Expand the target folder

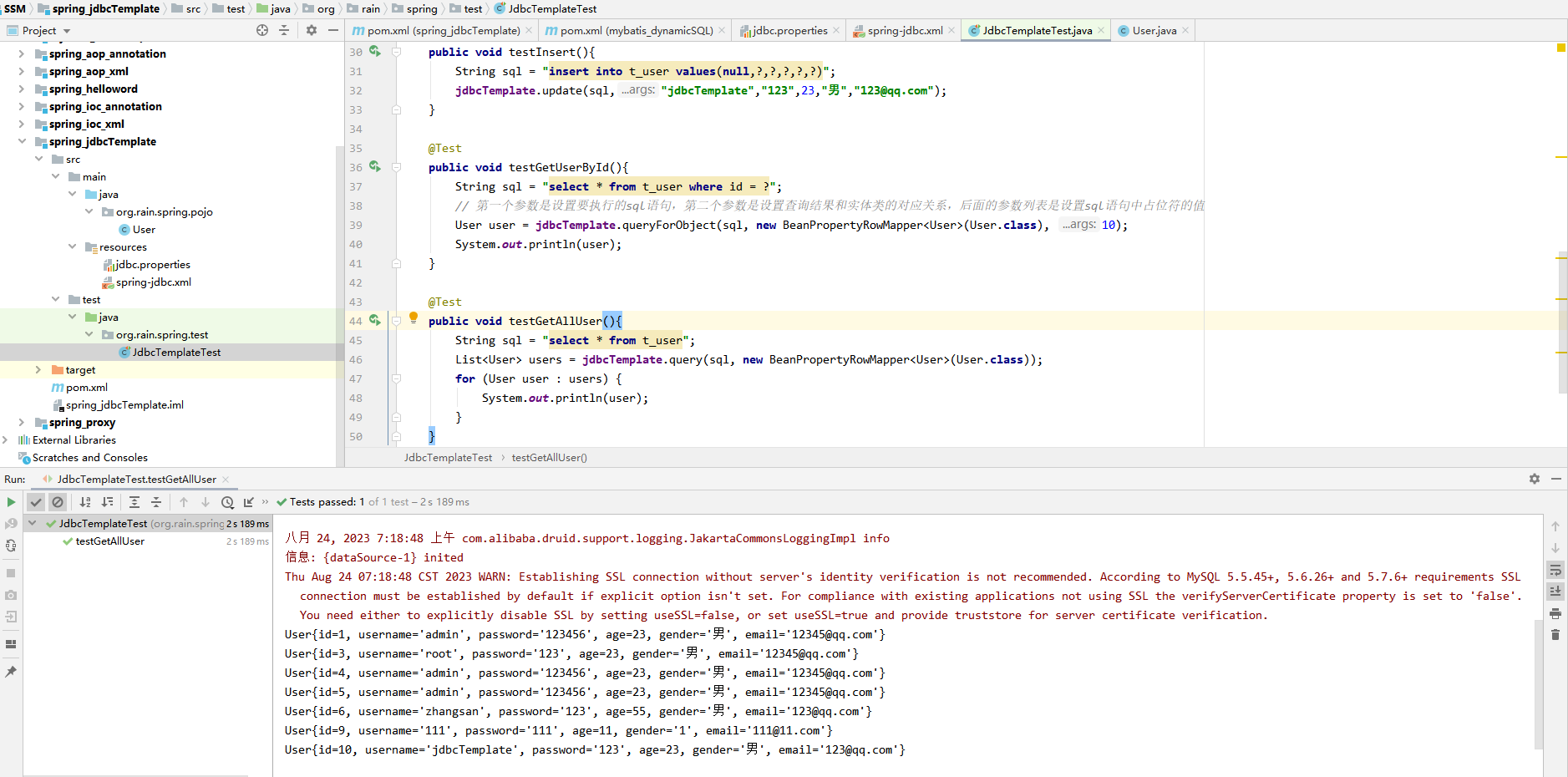tap(38, 369)
